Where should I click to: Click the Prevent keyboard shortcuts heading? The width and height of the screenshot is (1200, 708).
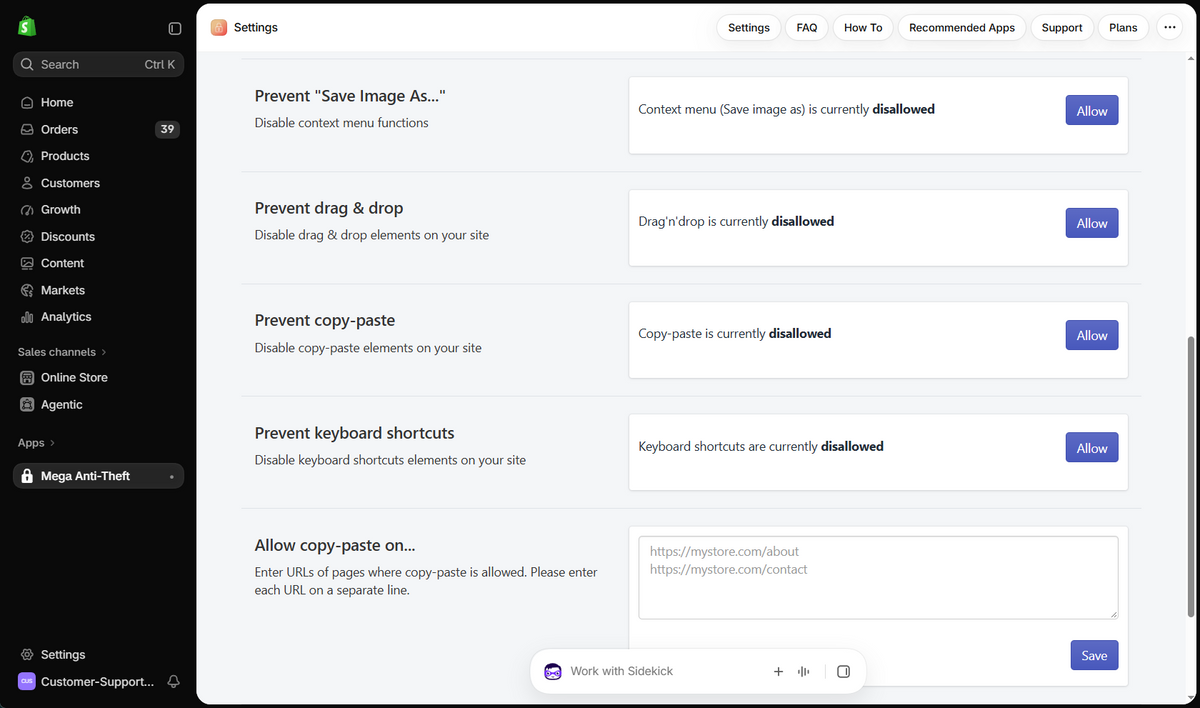pos(354,433)
